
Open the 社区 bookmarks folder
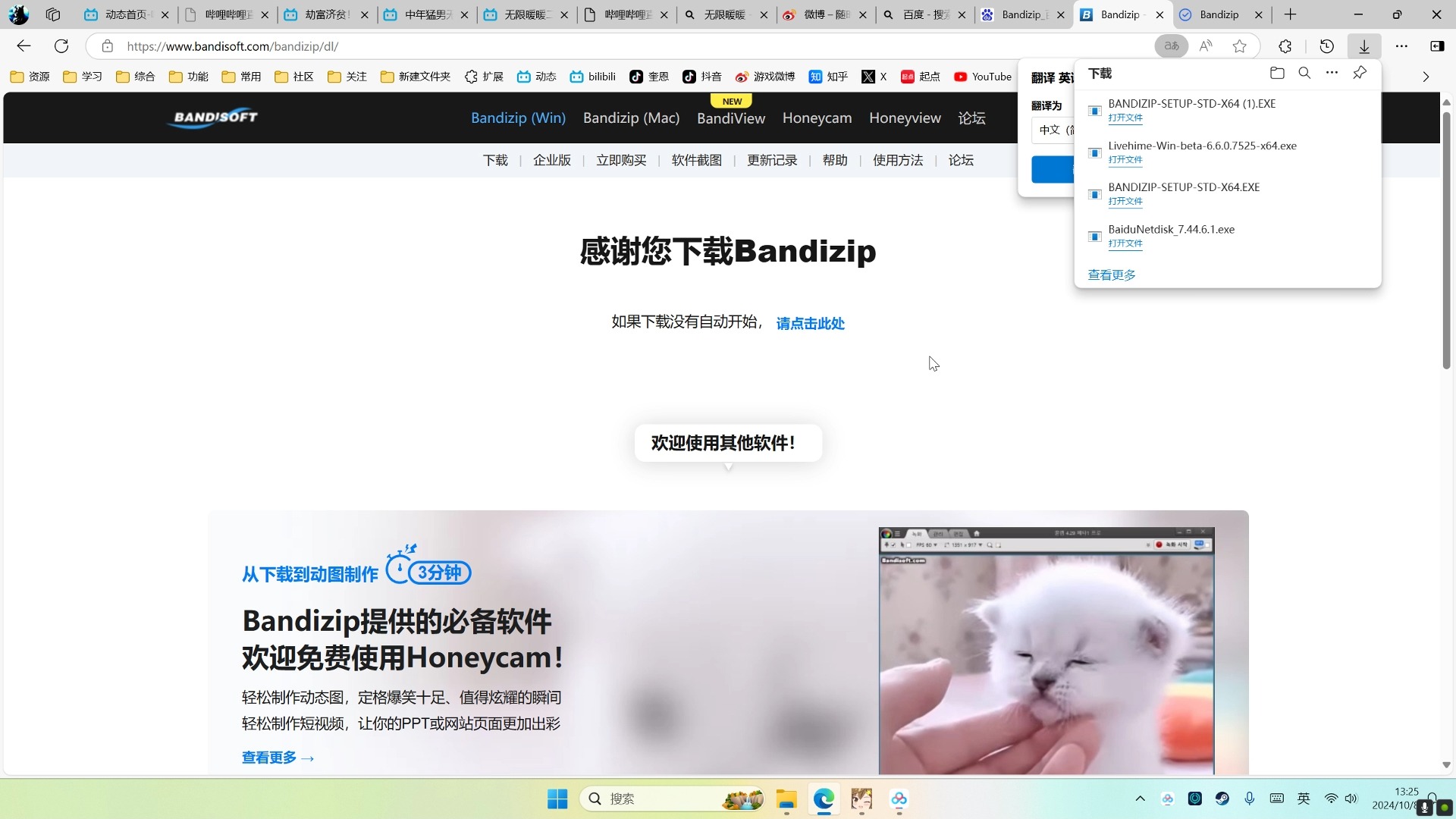point(294,77)
